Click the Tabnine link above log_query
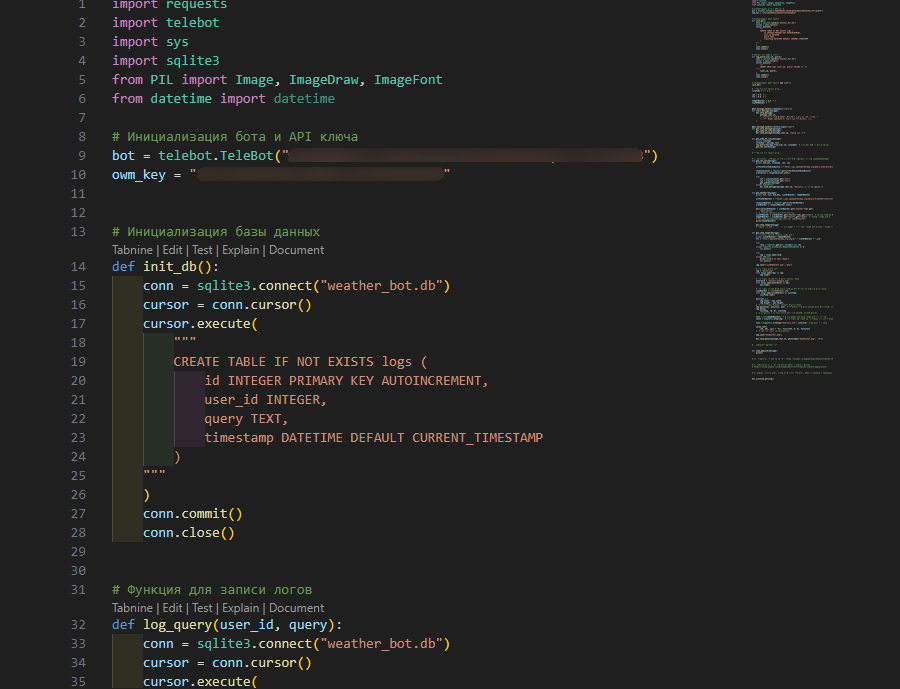This screenshot has width=900, height=689. (x=132, y=607)
